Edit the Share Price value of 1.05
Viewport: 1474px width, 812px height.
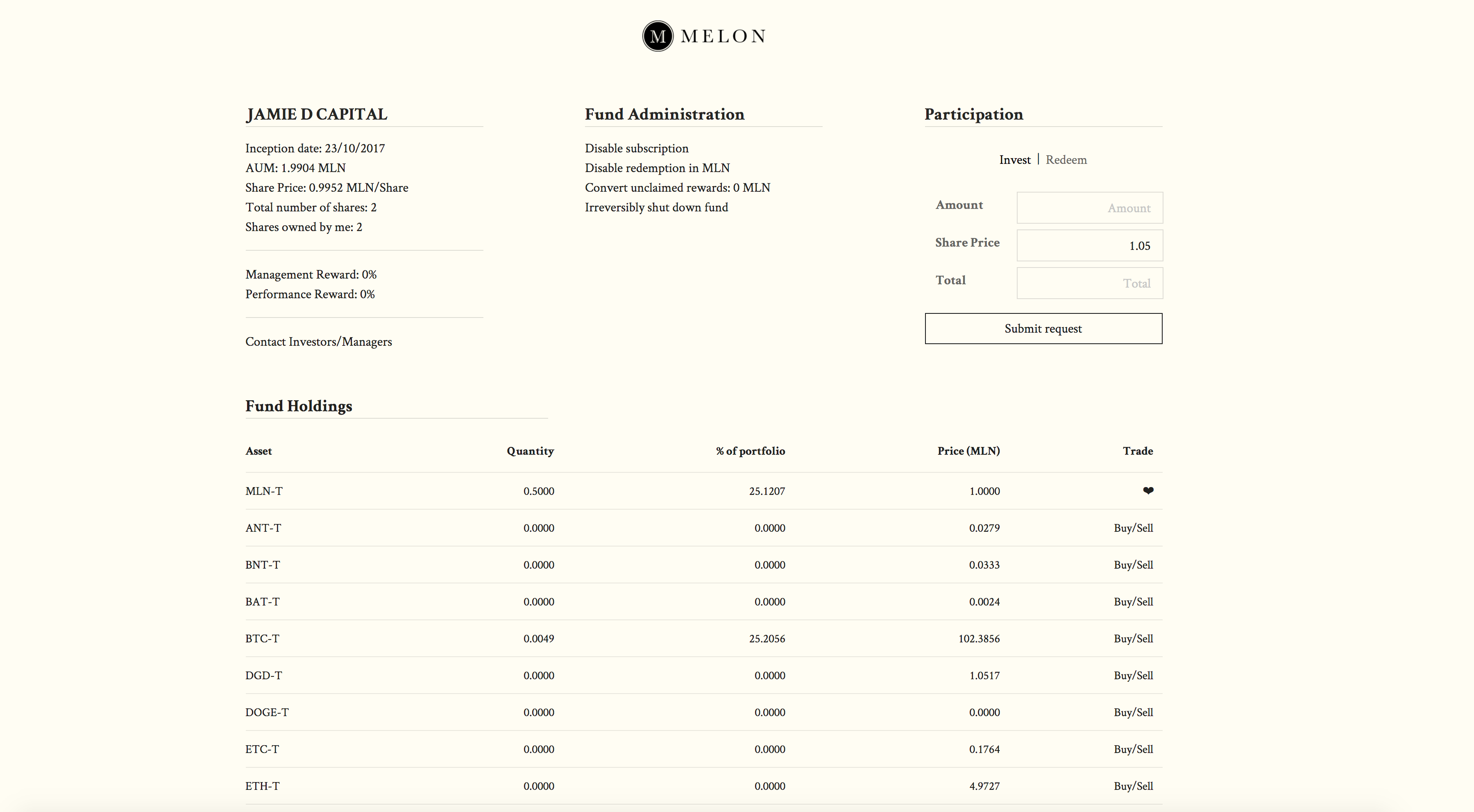[x=1089, y=245]
